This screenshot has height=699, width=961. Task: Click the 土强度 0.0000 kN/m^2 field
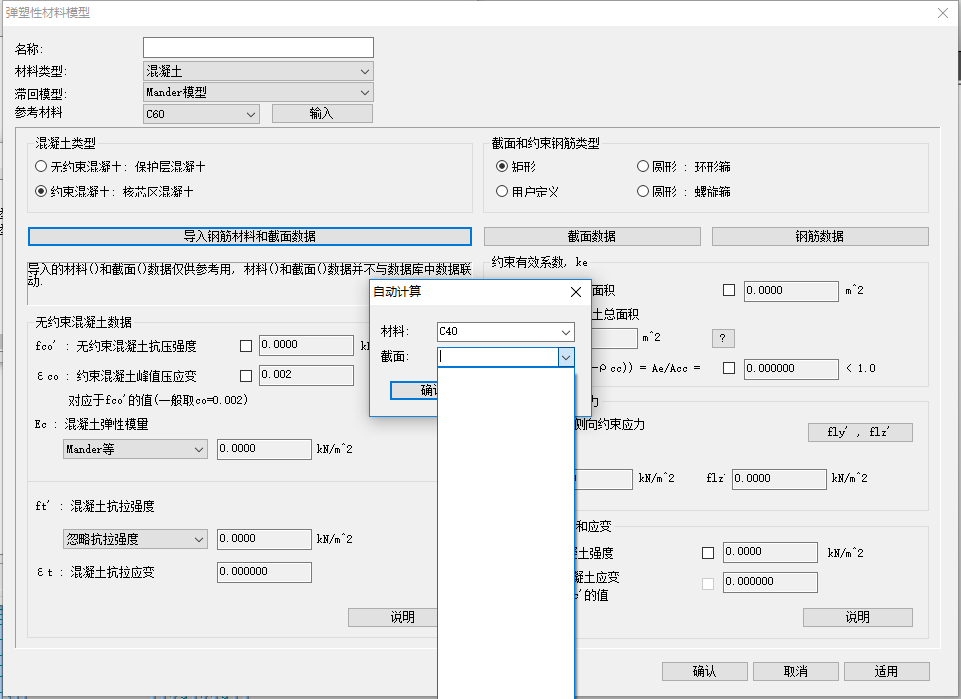point(770,552)
